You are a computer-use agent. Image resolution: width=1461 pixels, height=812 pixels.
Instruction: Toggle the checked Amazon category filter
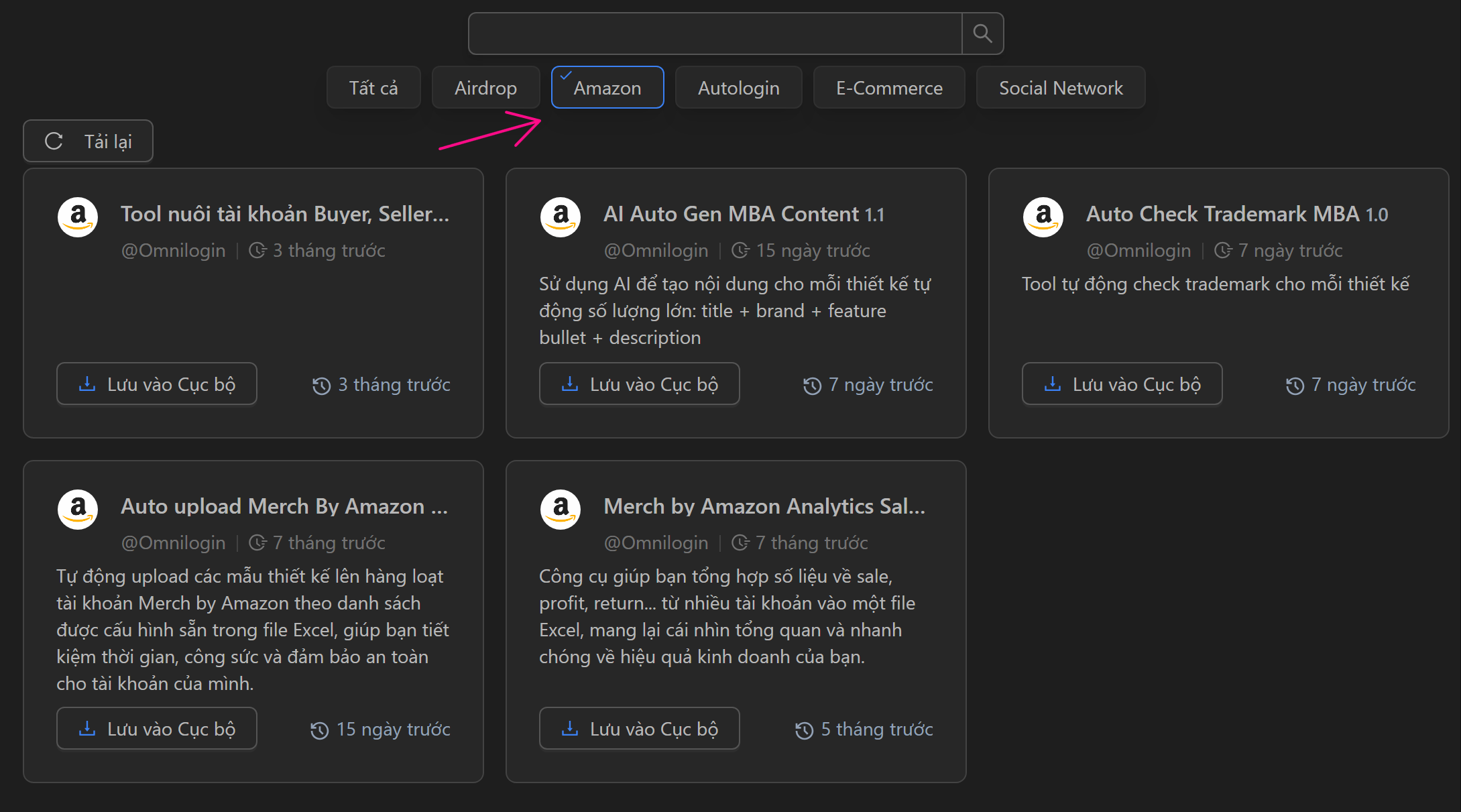pyautogui.click(x=607, y=88)
